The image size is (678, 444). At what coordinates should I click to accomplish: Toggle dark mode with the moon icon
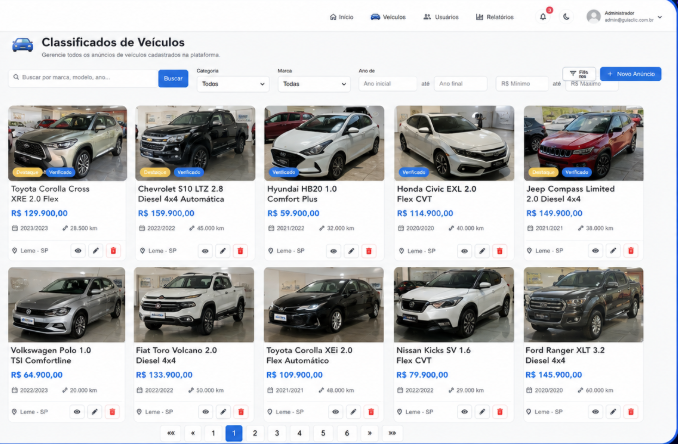tap(566, 17)
